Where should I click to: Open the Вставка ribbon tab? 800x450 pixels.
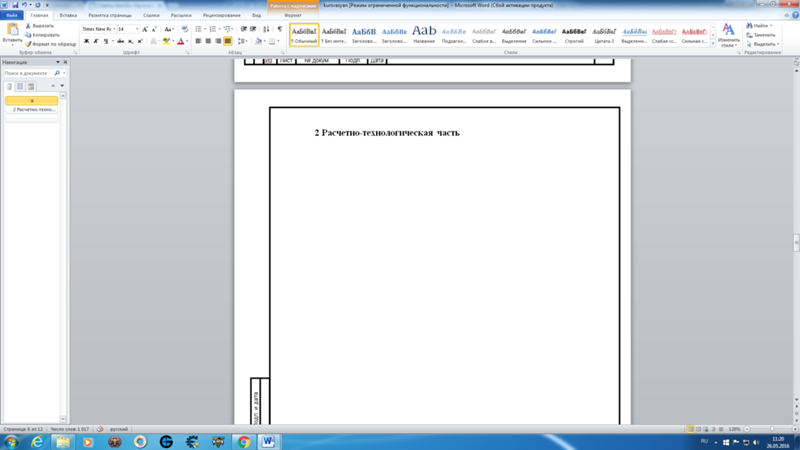pos(68,16)
